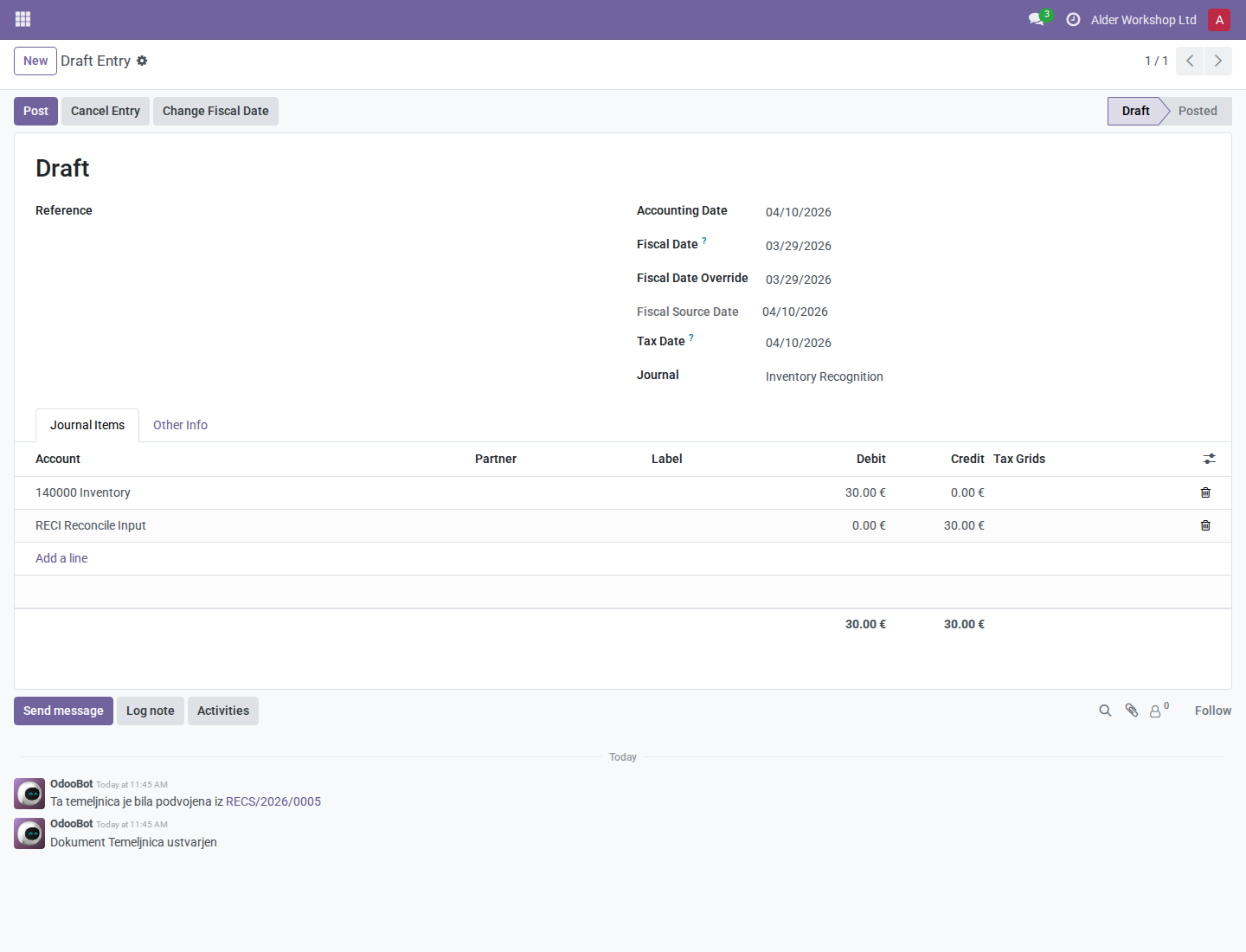Open the attachments paperclip icon
Image resolution: width=1246 pixels, height=952 pixels.
tap(1131, 711)
